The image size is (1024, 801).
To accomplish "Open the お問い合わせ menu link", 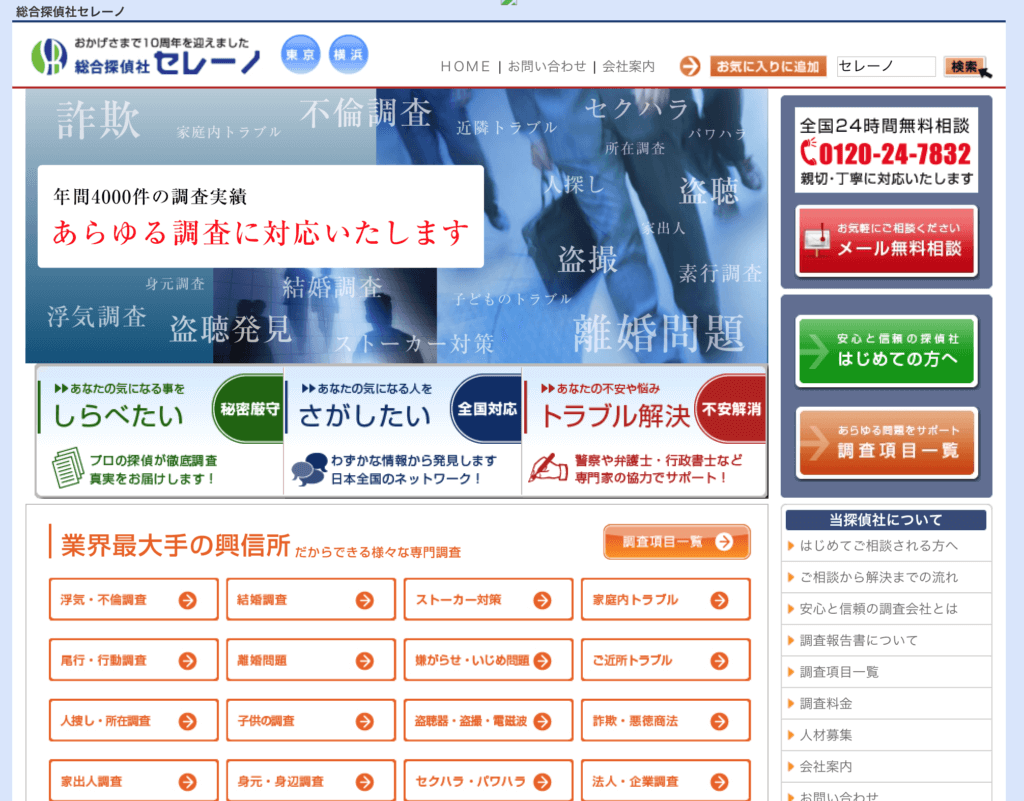I will click(547, 67).
